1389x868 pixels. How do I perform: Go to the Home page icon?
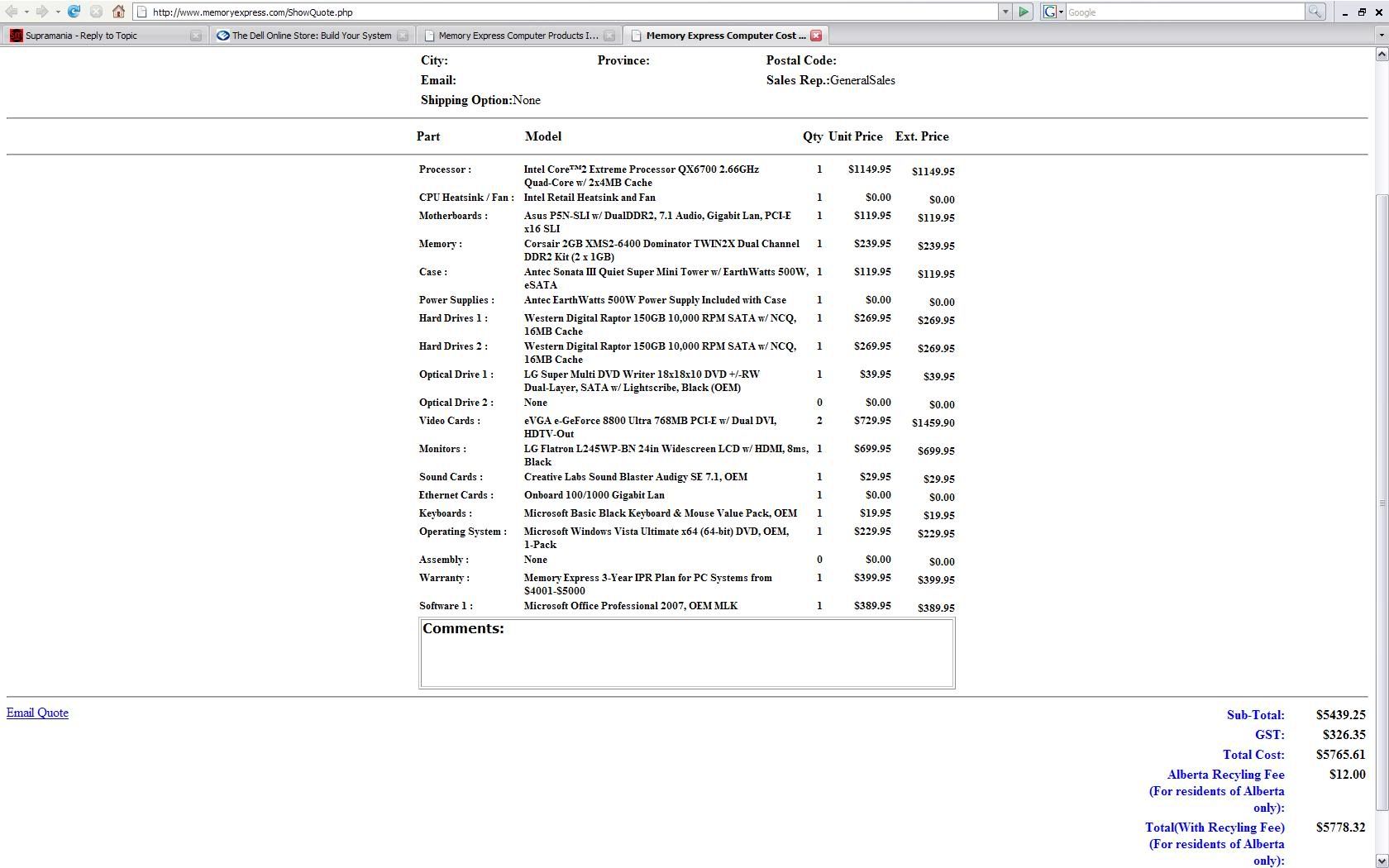(x=118, y=12)
